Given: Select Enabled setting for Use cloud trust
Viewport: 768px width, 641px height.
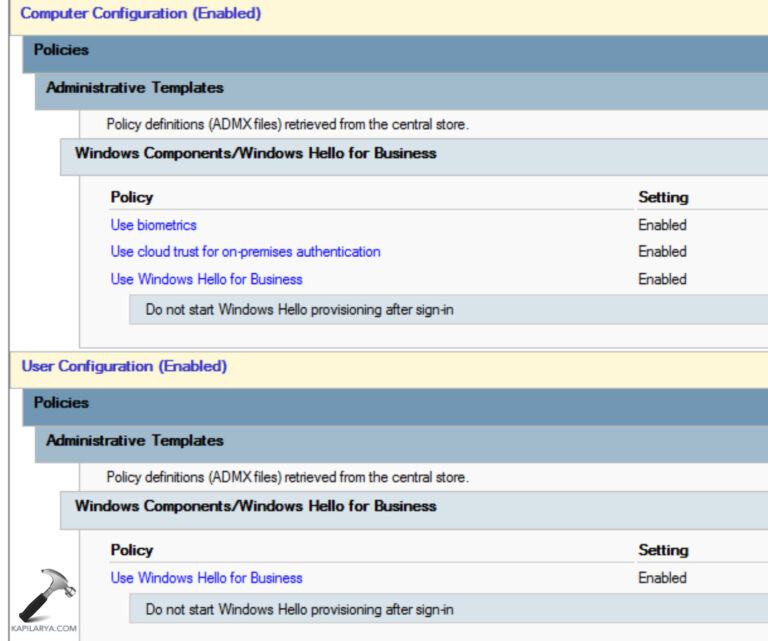Looking at the screenshot, I should (x=662, y=252).
